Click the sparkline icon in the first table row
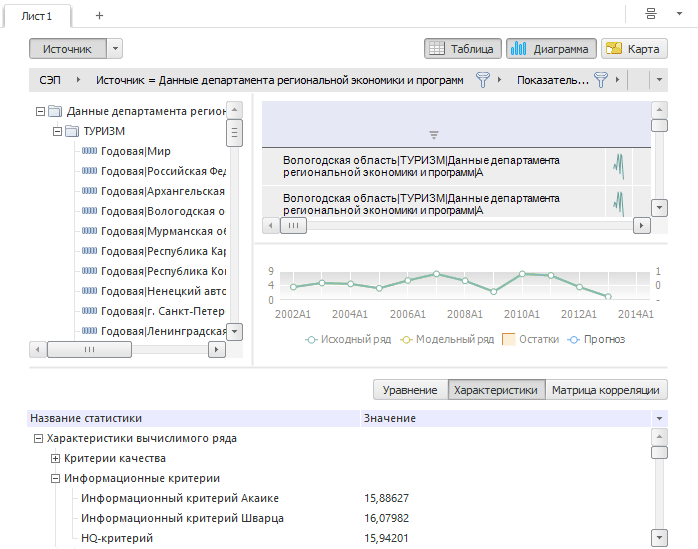This screenshot has height=549, width=698. (x=619, y=163)
